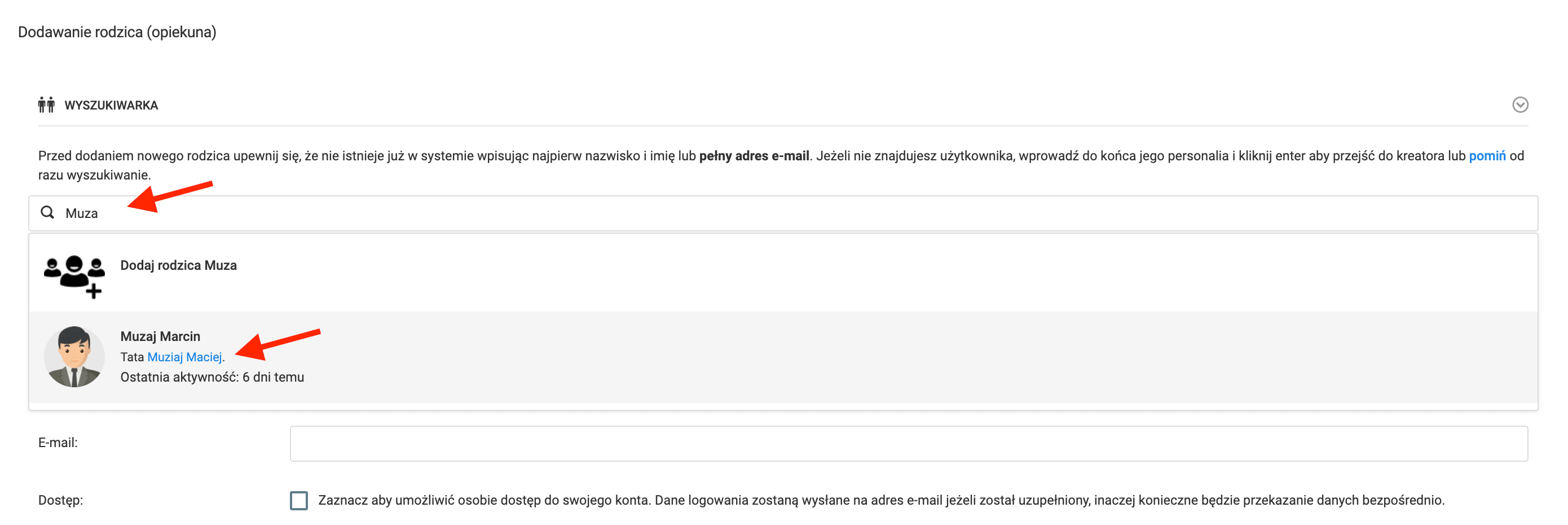The width and height of the screenshot is (1568, 525).
Task: Click the "Tata" relation text in result
Action: pos(131,357)
